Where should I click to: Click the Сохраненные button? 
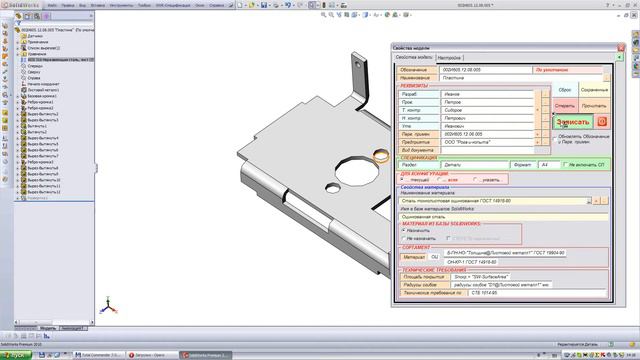pyautogui.click(x=594, y=90)
